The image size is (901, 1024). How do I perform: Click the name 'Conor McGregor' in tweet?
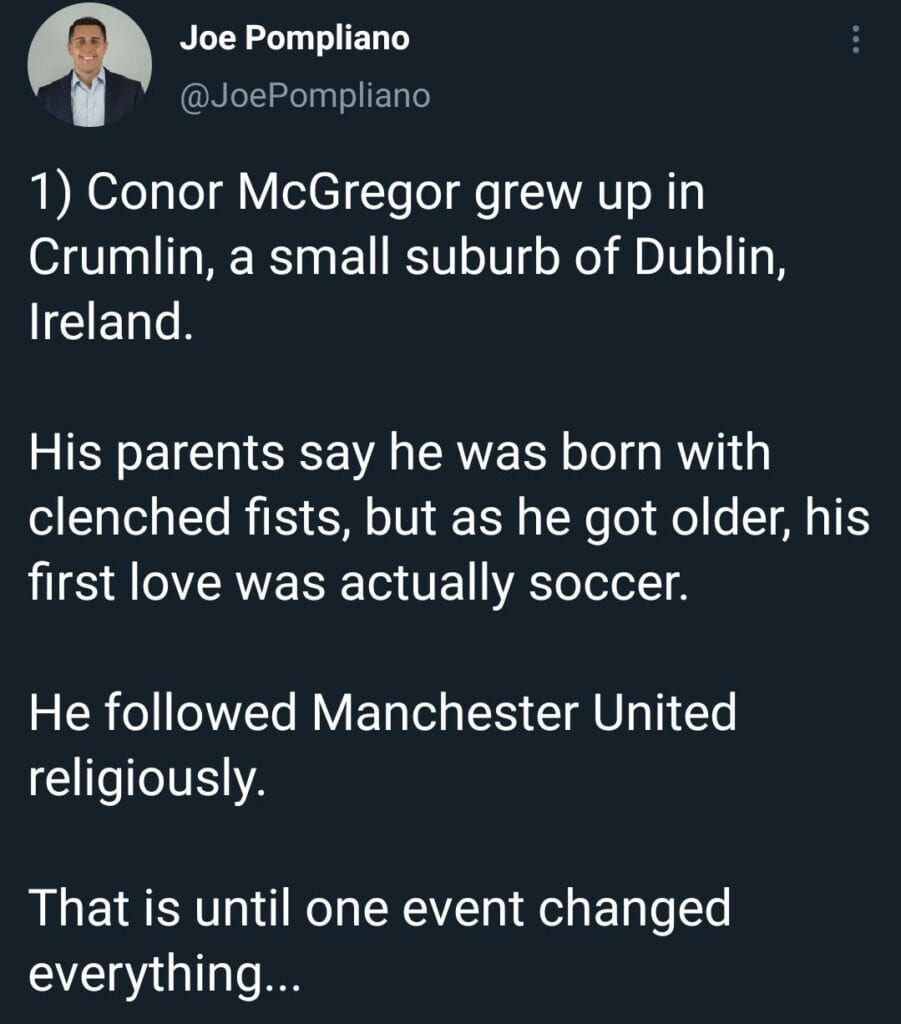274,193
